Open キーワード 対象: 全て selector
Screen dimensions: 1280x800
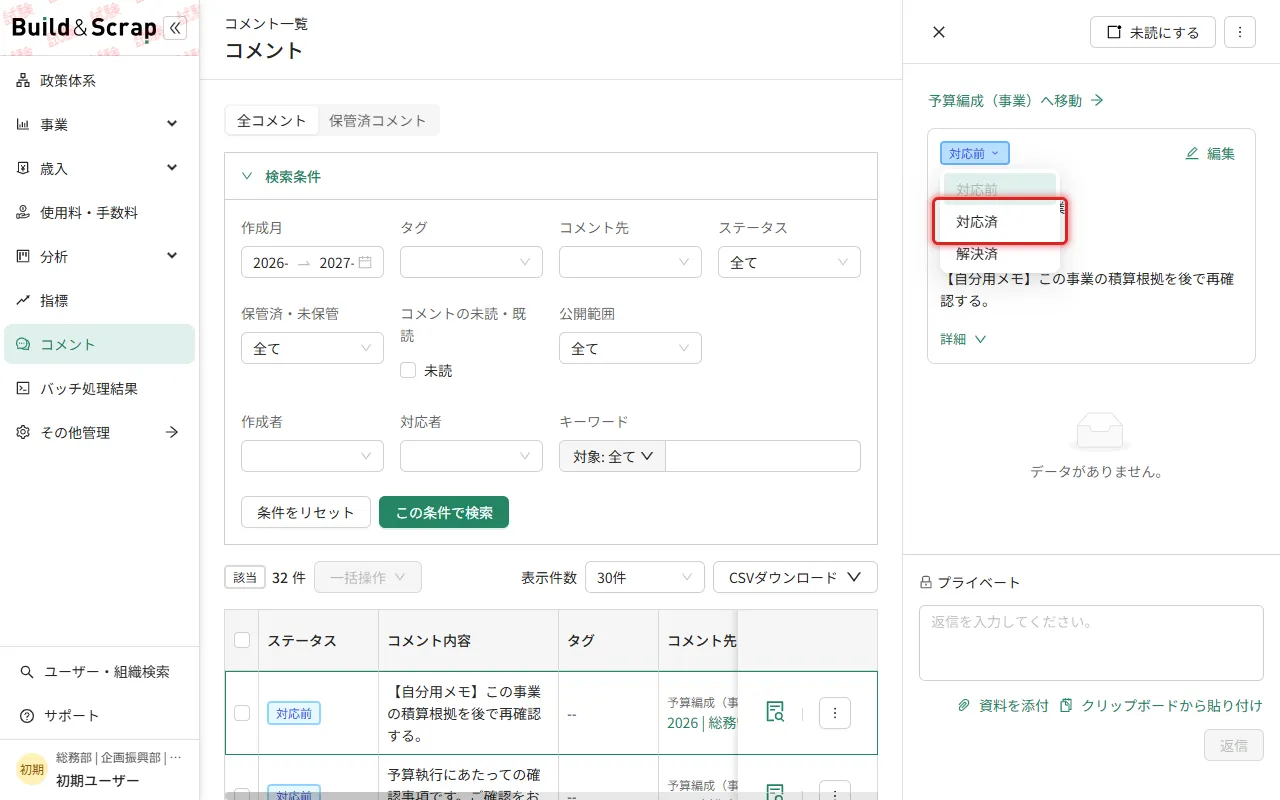(x=612, y=456)
